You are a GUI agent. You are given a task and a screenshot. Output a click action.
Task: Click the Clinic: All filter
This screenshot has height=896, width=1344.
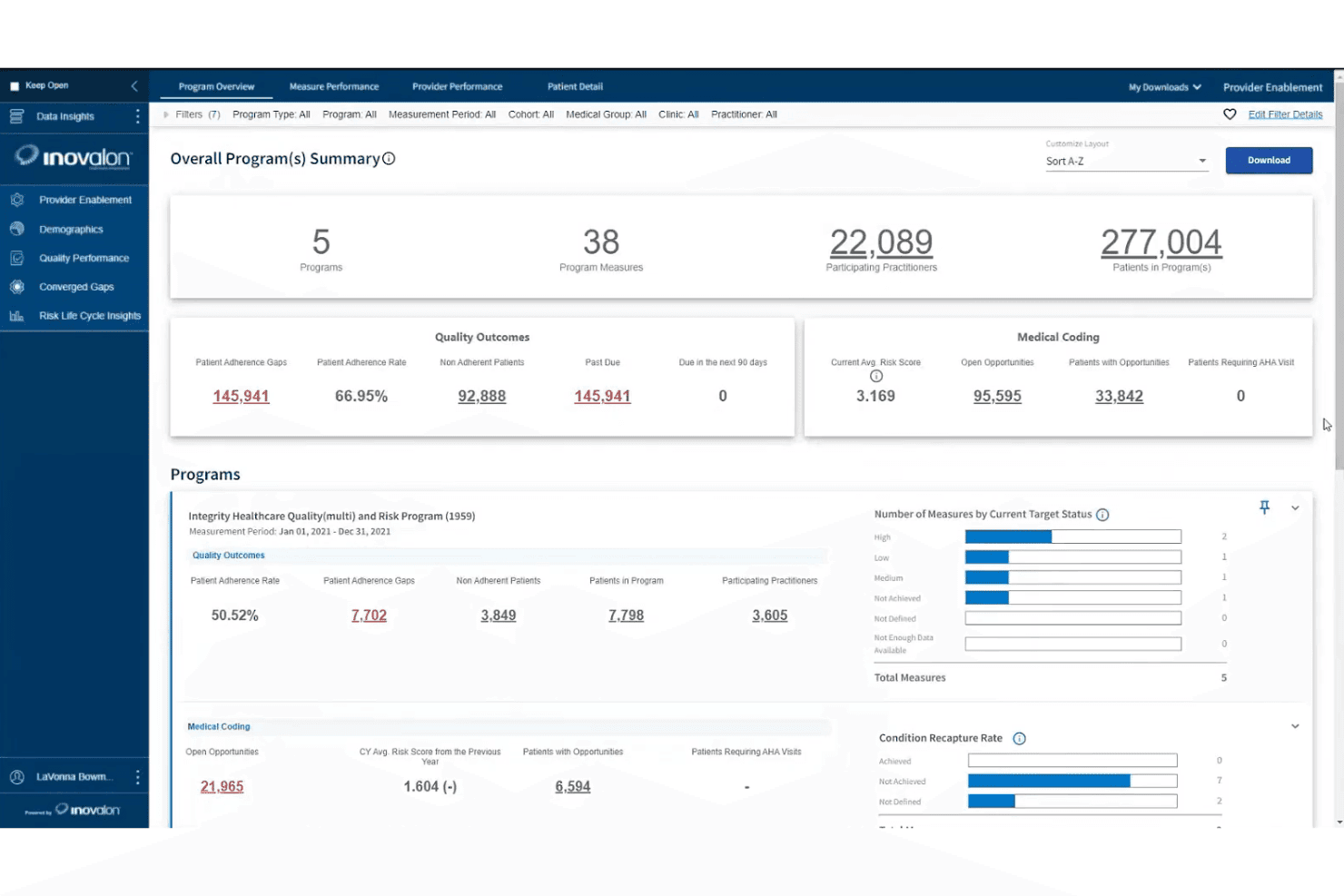tap(678, 114)
